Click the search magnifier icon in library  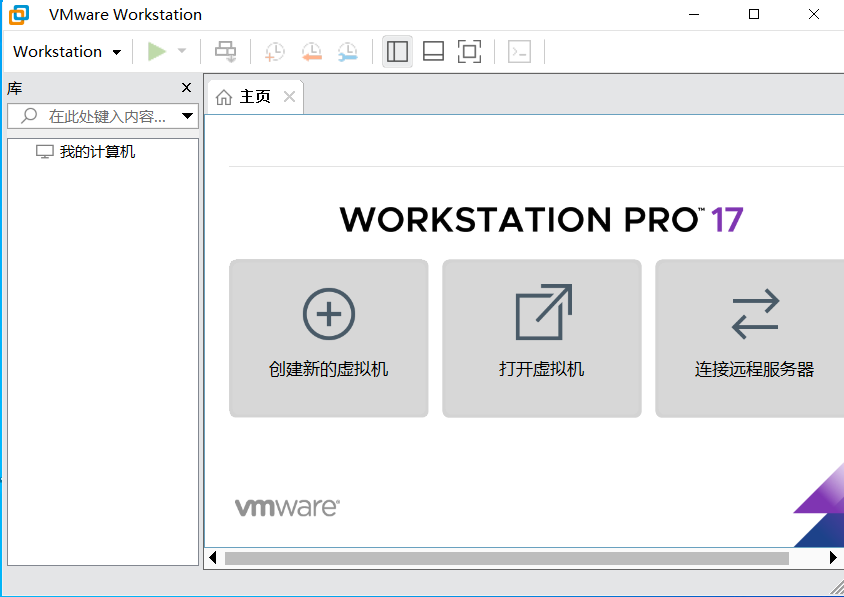point(29,116)
